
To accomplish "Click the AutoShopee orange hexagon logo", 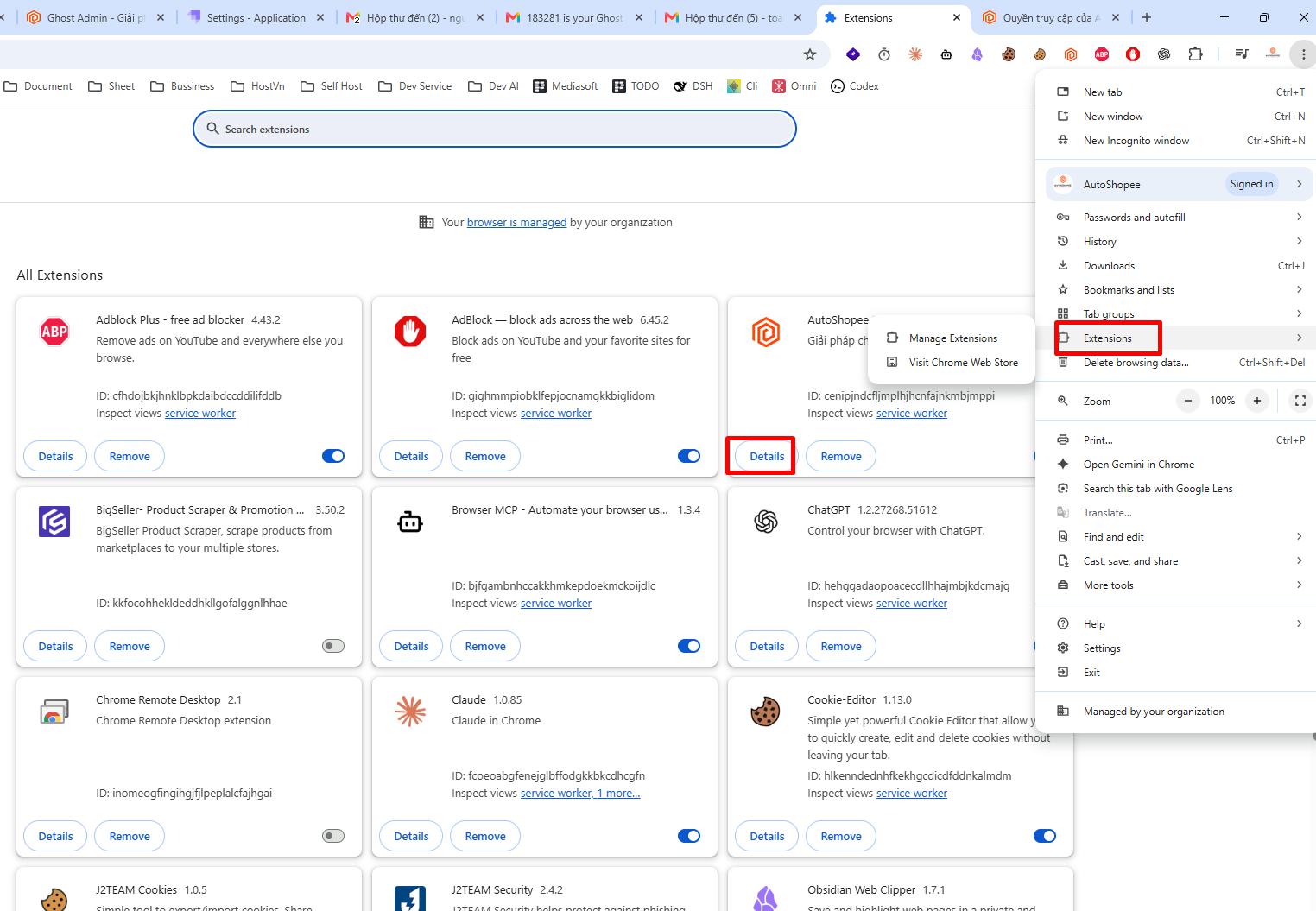I will point(766,332).
